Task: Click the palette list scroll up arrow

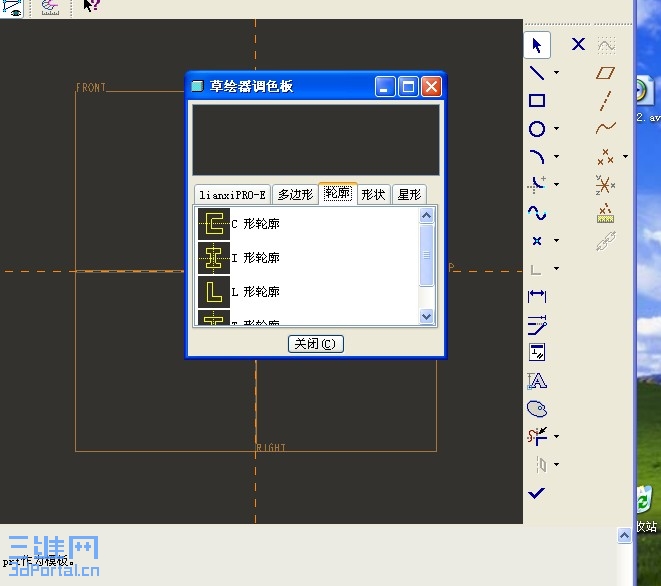Action: tap(427, 215)
